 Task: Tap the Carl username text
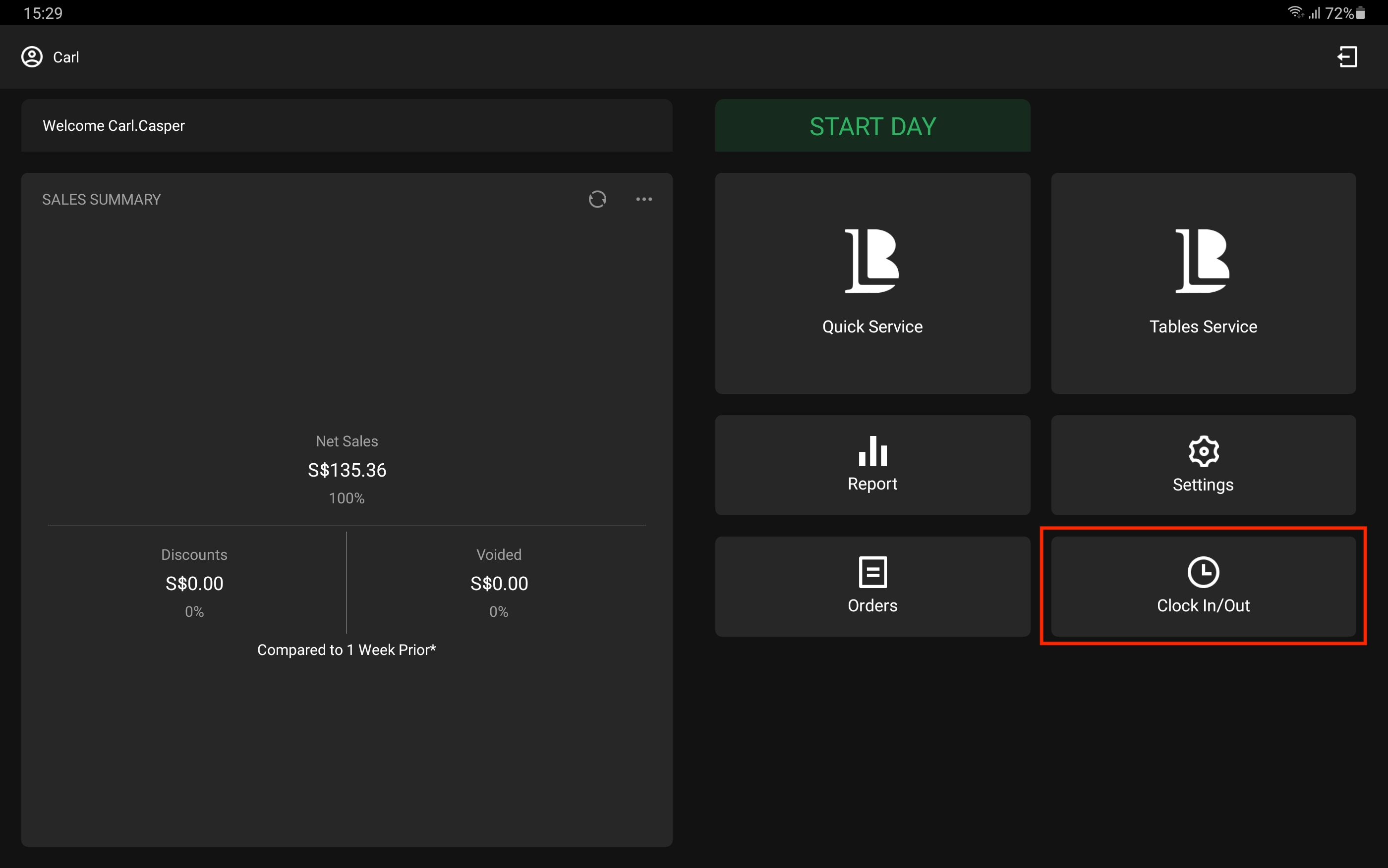(x=66, y=57)
